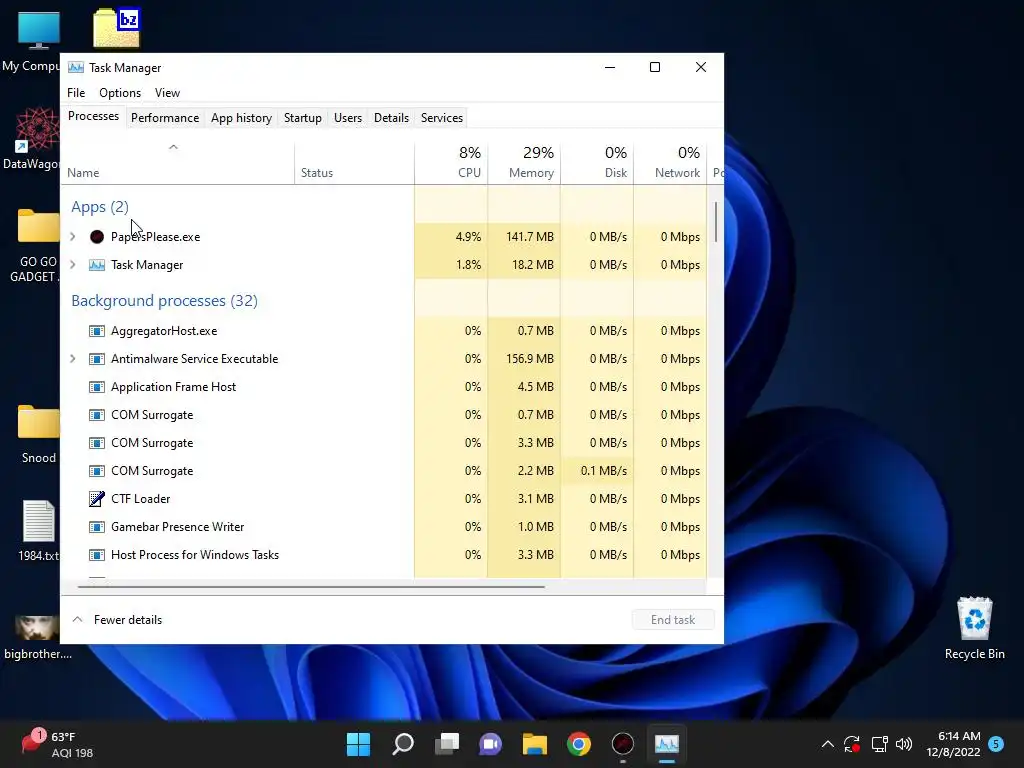The image size is (1024, 768).
Task: Expand the Task Manager process group
Action: tap(73, 265)
